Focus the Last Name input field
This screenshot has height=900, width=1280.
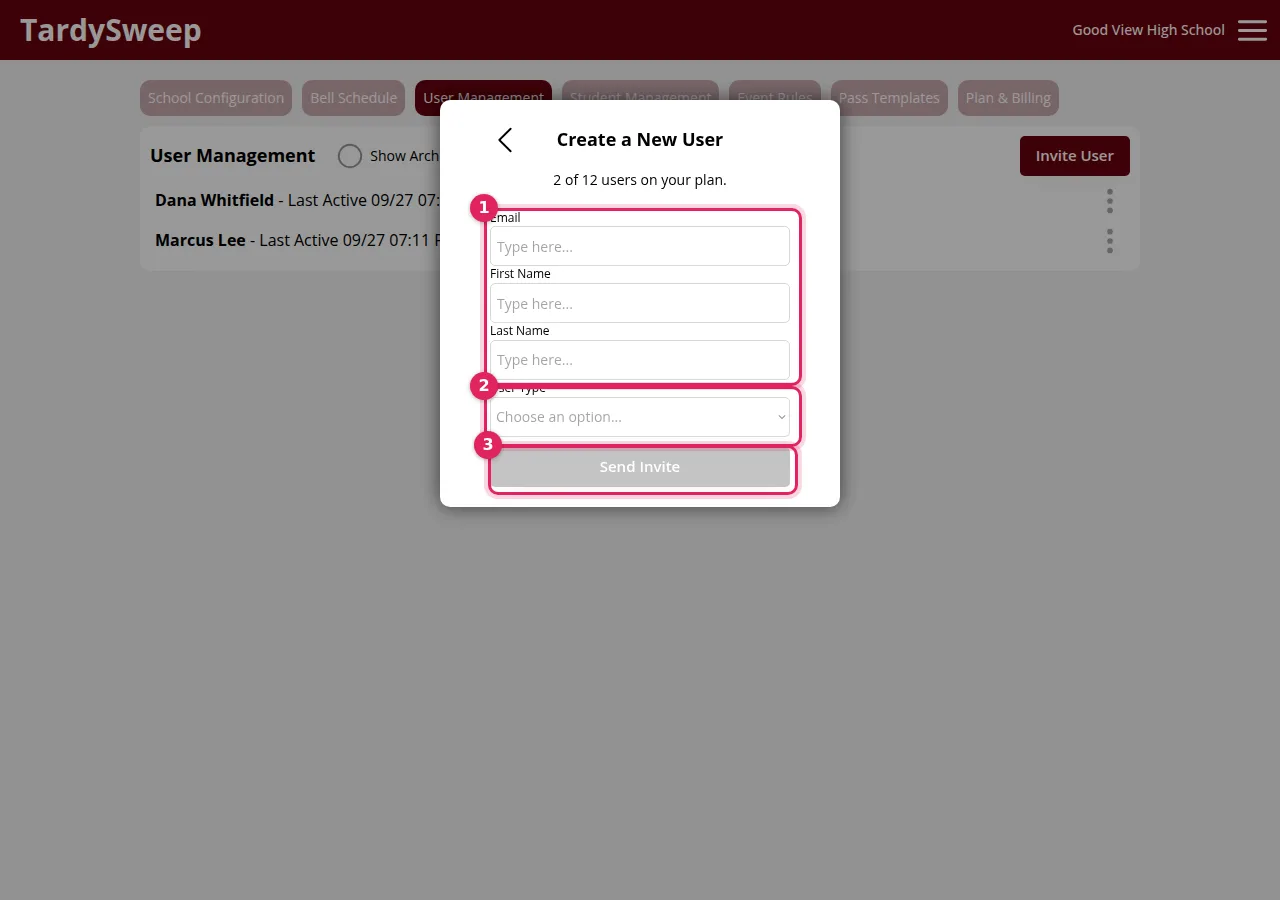(640, 360)
